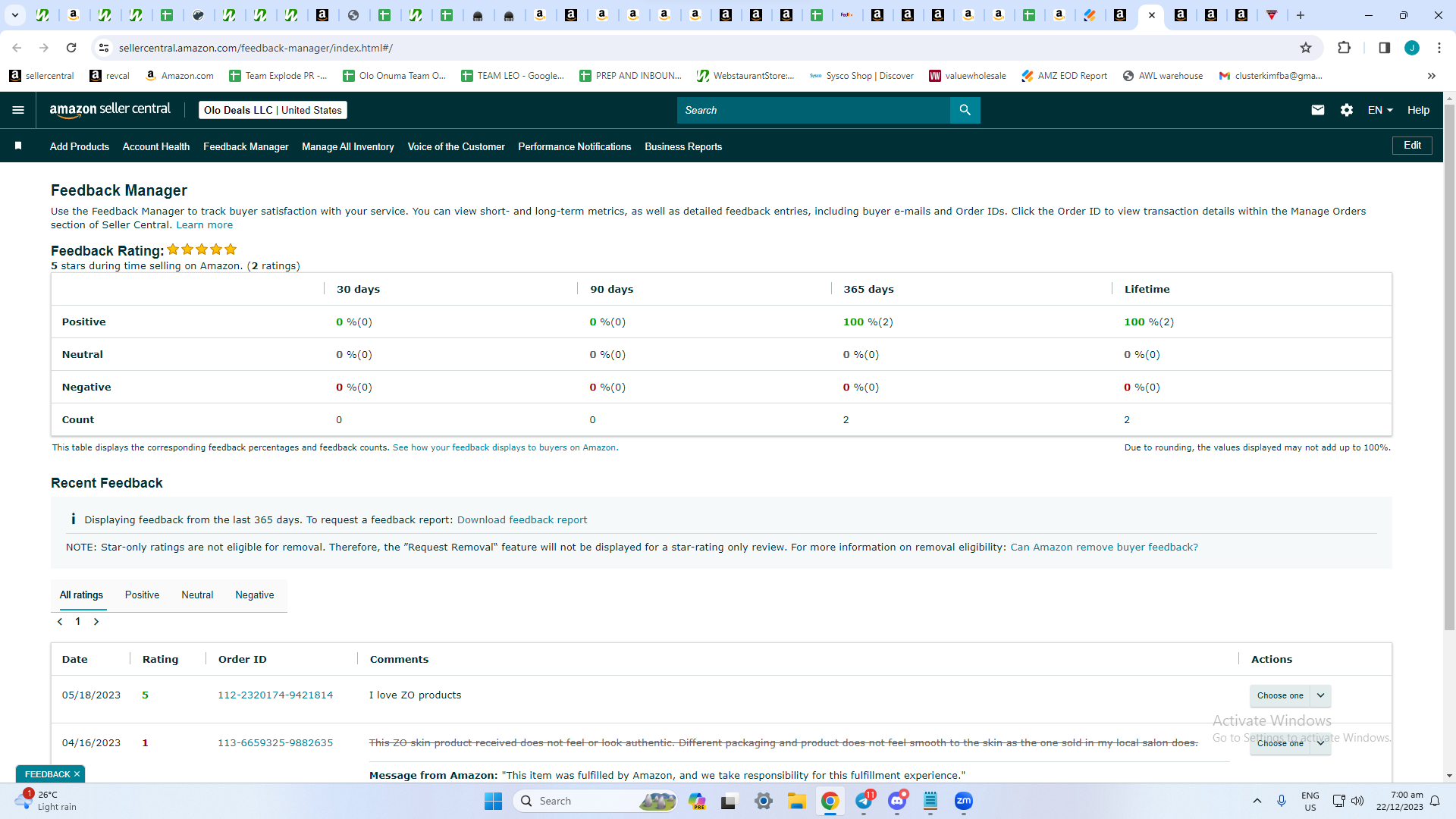Expand Choose one for order 112-2320174-9421814
The image size is (1456, 819).
coord(1320,695)
